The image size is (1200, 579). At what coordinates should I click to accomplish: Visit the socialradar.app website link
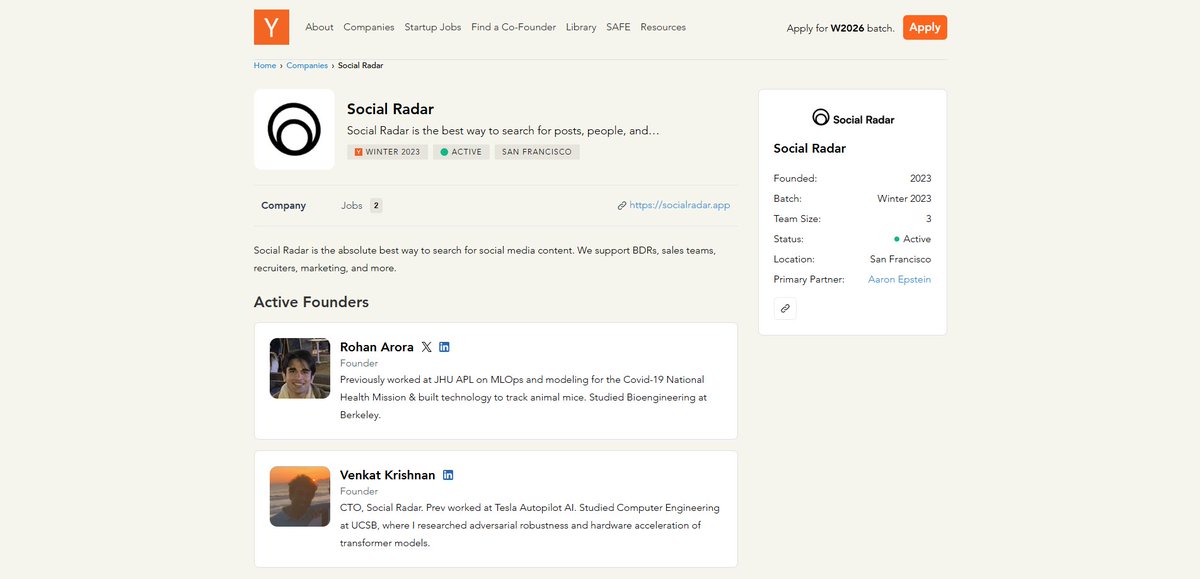(x=679, y=204)
